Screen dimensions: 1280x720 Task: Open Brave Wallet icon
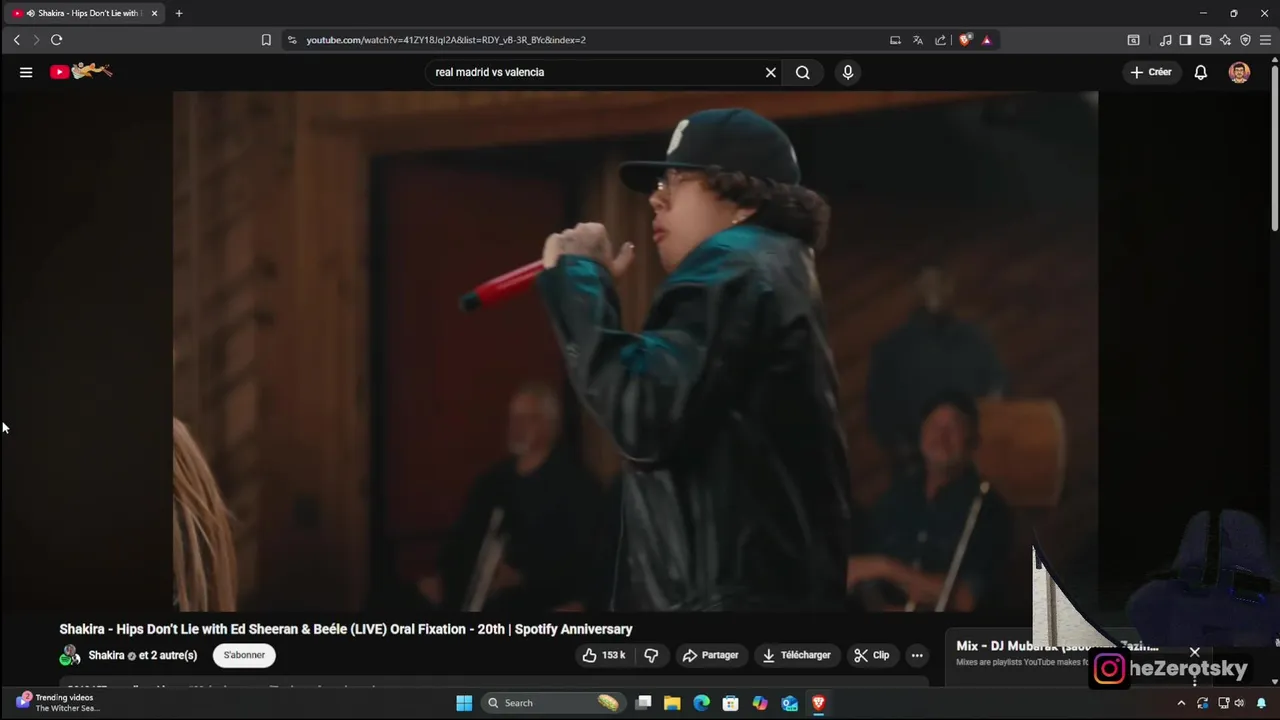[1205, 40]
